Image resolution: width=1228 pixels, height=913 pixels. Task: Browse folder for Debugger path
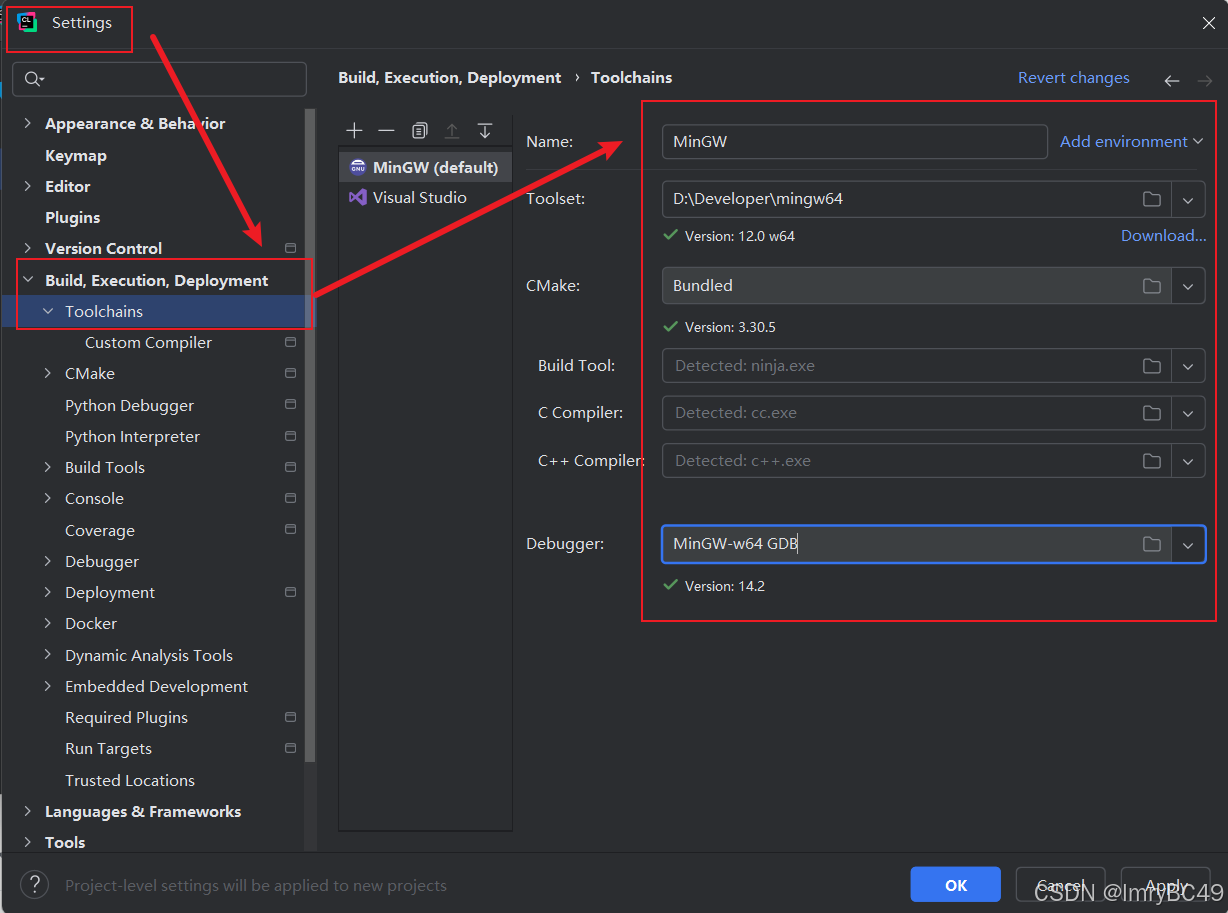pos(1152,544)
